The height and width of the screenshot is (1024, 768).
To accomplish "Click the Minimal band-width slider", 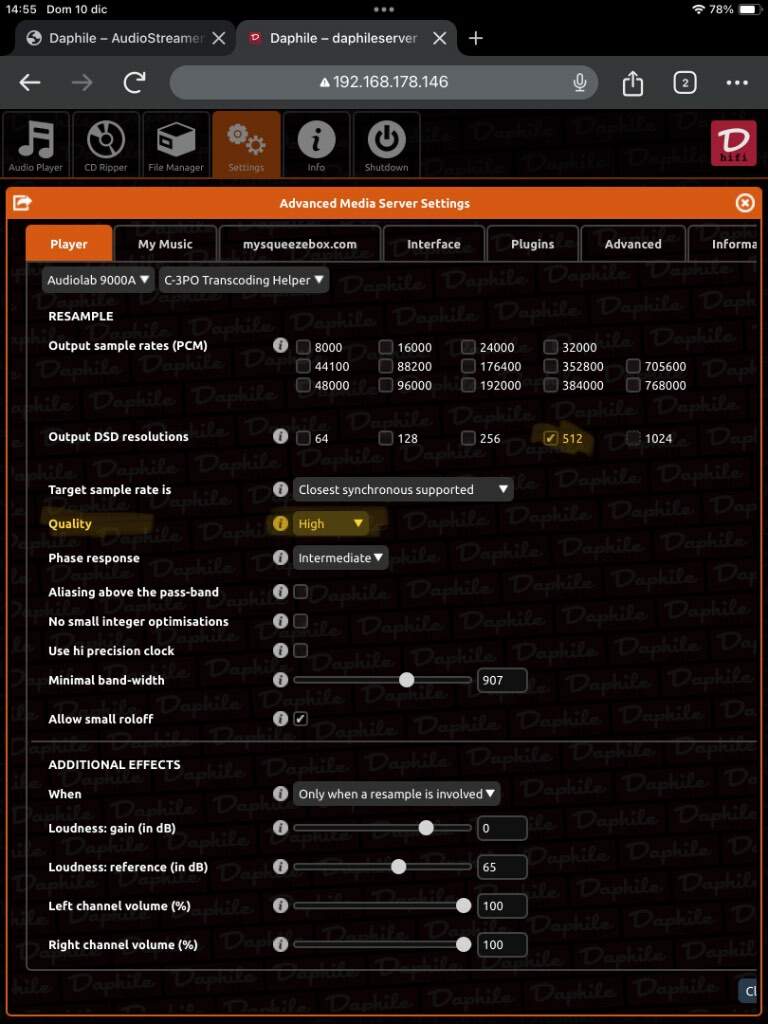I will coord(382,680).
